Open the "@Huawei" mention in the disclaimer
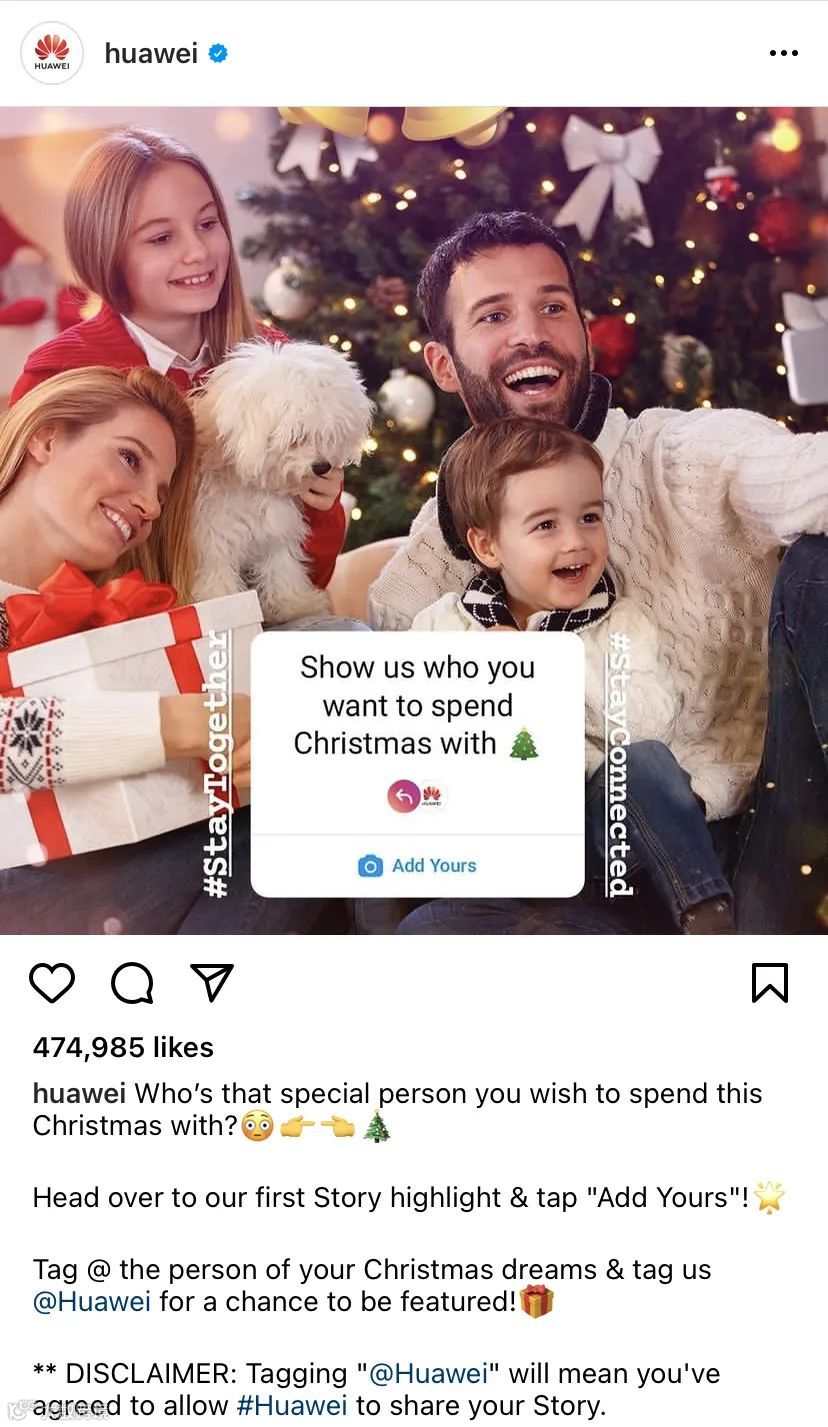 click(x=428, y=1373)
